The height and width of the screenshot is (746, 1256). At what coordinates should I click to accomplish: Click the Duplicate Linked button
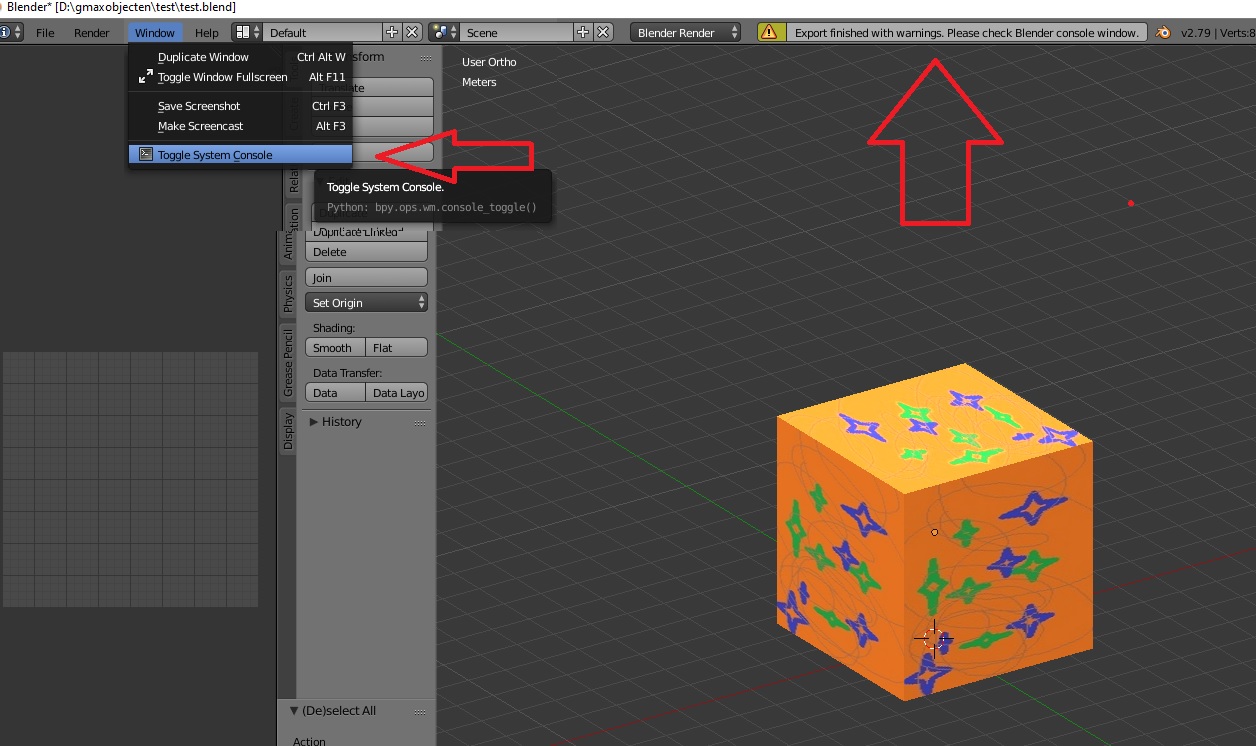[366, 231]
